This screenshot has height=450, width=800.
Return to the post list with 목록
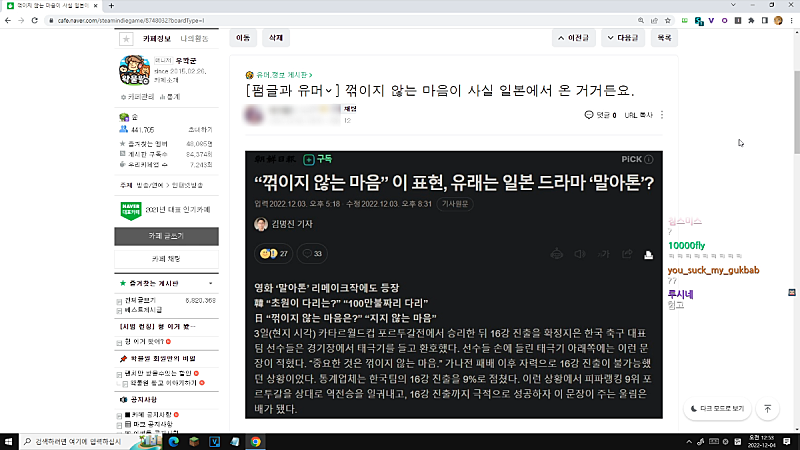664,38
